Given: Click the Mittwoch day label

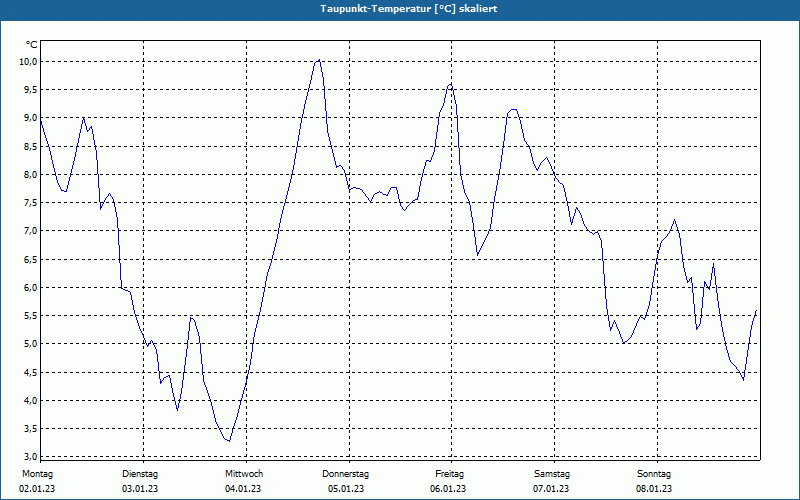Looking at the screenshot, I should [x=244, y=474].
